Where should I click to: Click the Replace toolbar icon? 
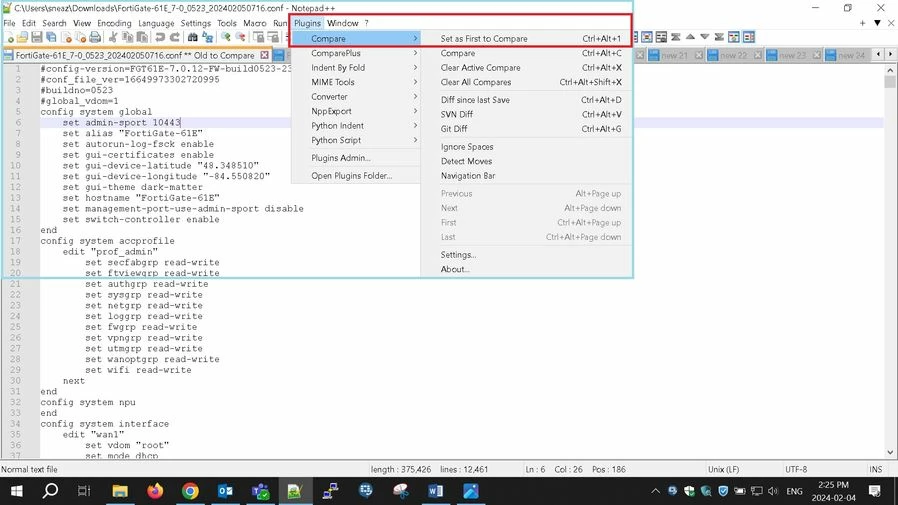207,38
